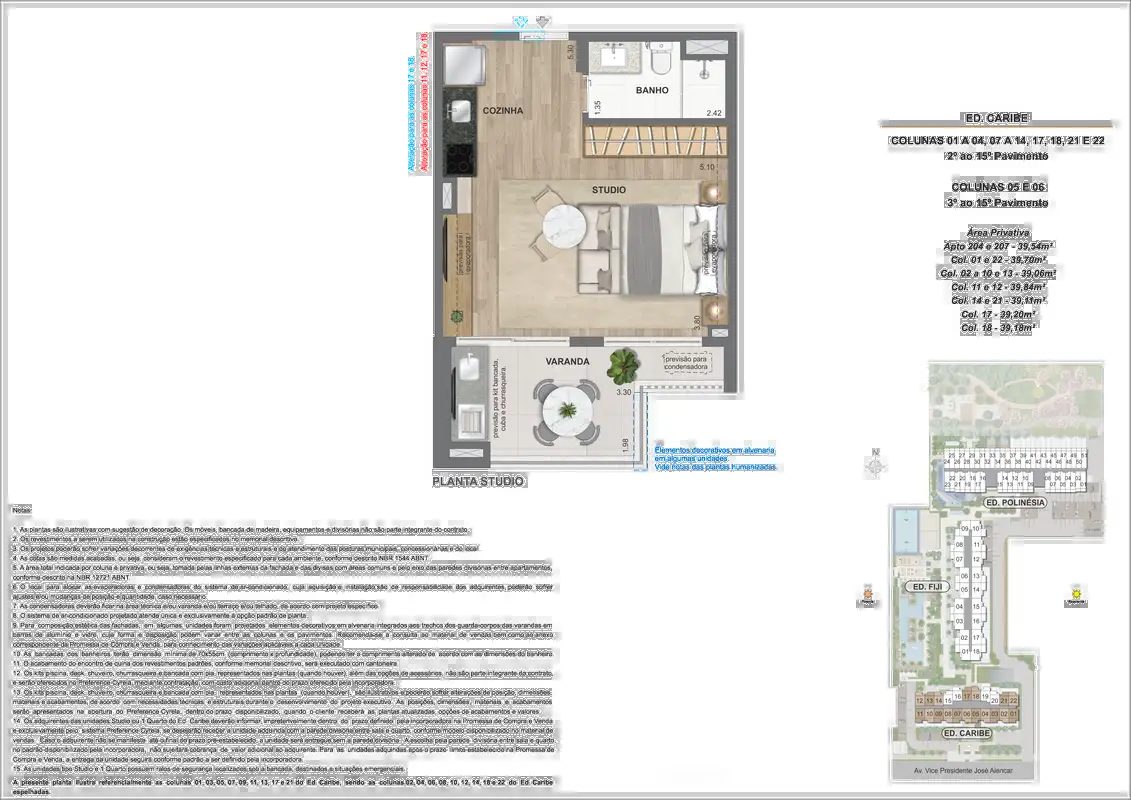This screenshot has height=800, width=1131.
Task: Select the round marble table in studio
Action: tap(565, 226)
